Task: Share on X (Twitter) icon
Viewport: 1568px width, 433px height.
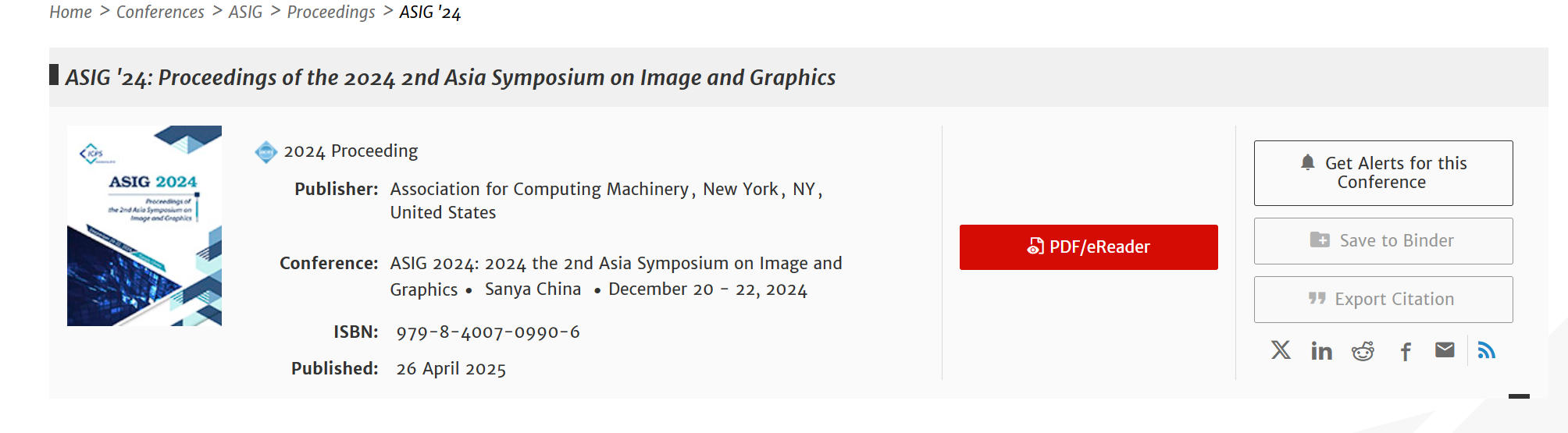Action: 1281,350
